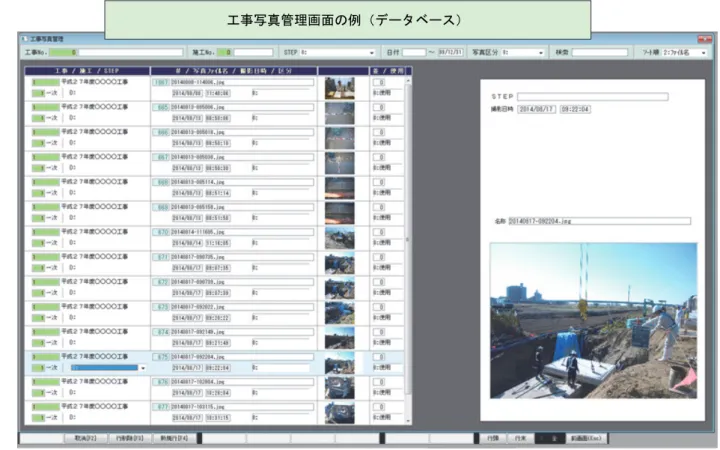
Task: Click the STEP field in preview panel
Action: pos(592,96)
